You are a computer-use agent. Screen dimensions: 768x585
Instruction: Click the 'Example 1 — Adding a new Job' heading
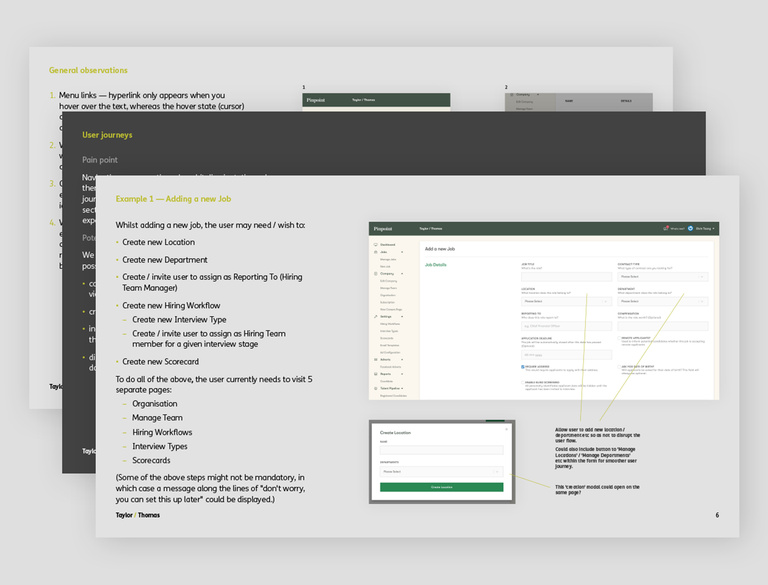[173, 199]
